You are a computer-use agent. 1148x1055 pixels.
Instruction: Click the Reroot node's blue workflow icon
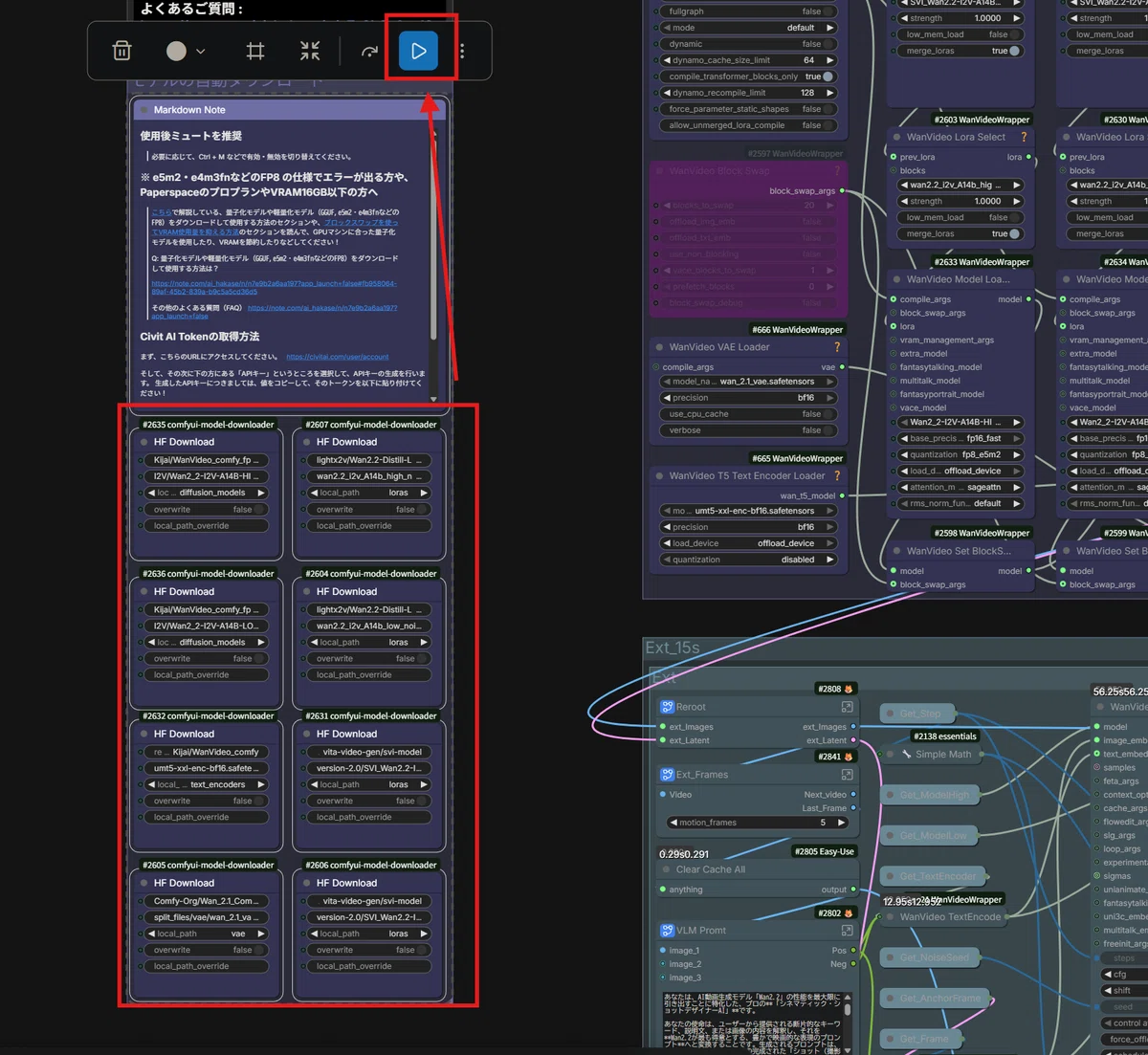click(667, 707)
